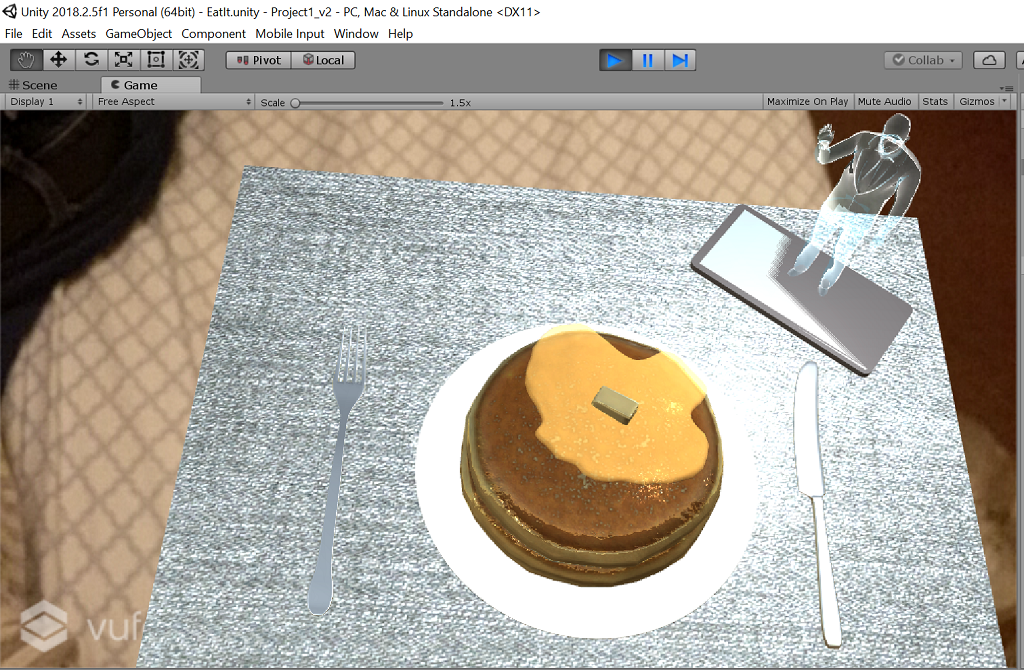1024x670 pixels.
Task: Open the Collab dropdown
Action: [924, 60]
